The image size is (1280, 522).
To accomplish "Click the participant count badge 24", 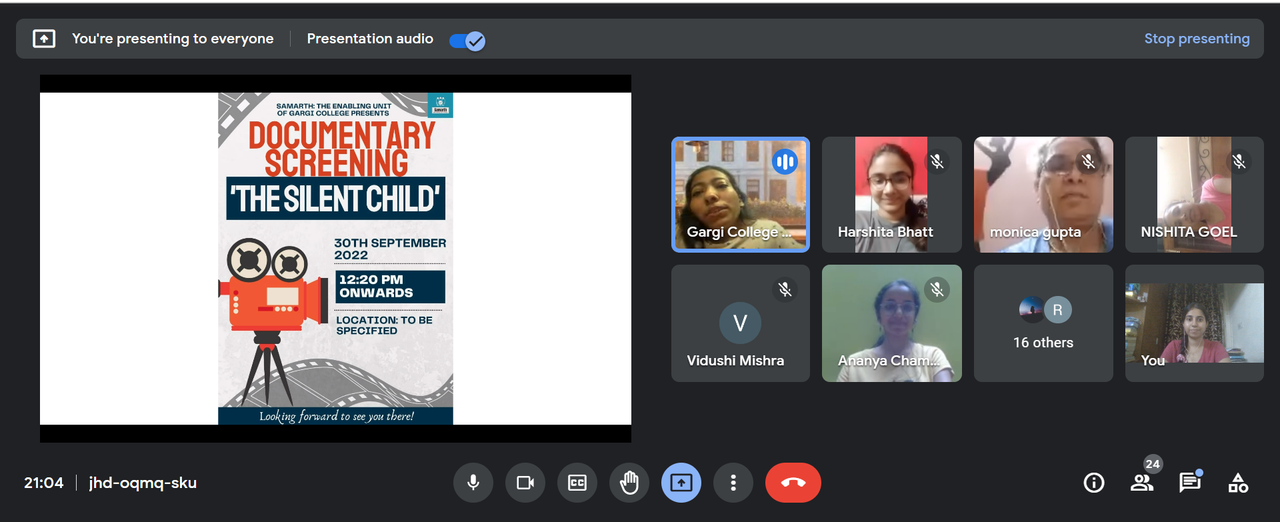I will (1153, 464).
